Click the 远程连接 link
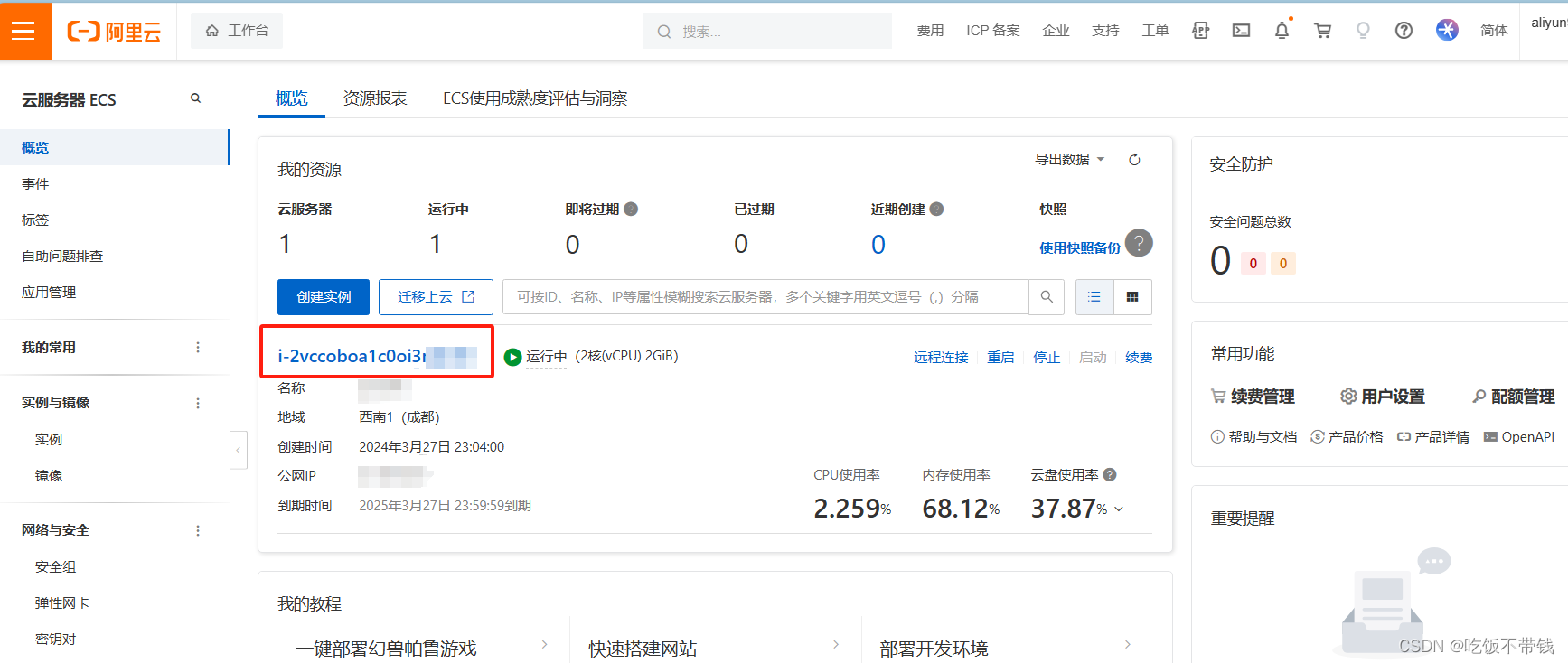This screenshot has height=663, width=1568. pyautogui.click(x=940, y=358)
